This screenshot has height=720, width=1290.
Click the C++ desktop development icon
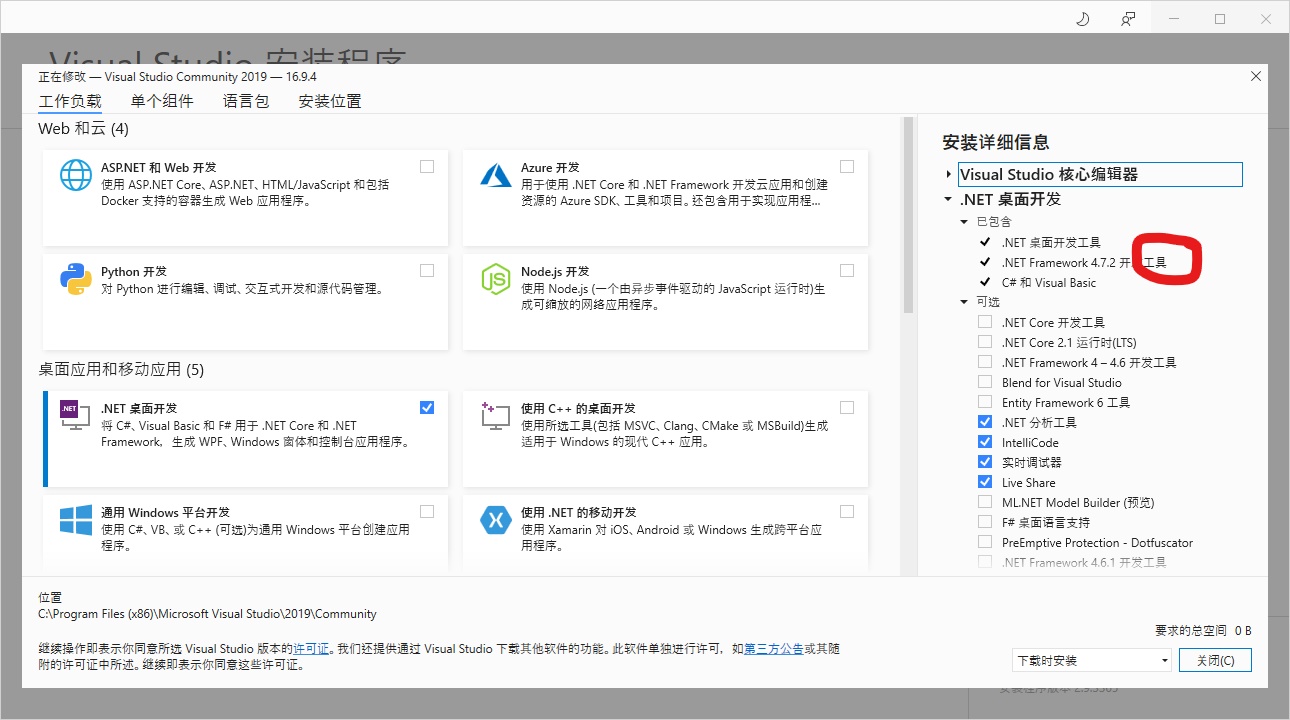(496, 415)
